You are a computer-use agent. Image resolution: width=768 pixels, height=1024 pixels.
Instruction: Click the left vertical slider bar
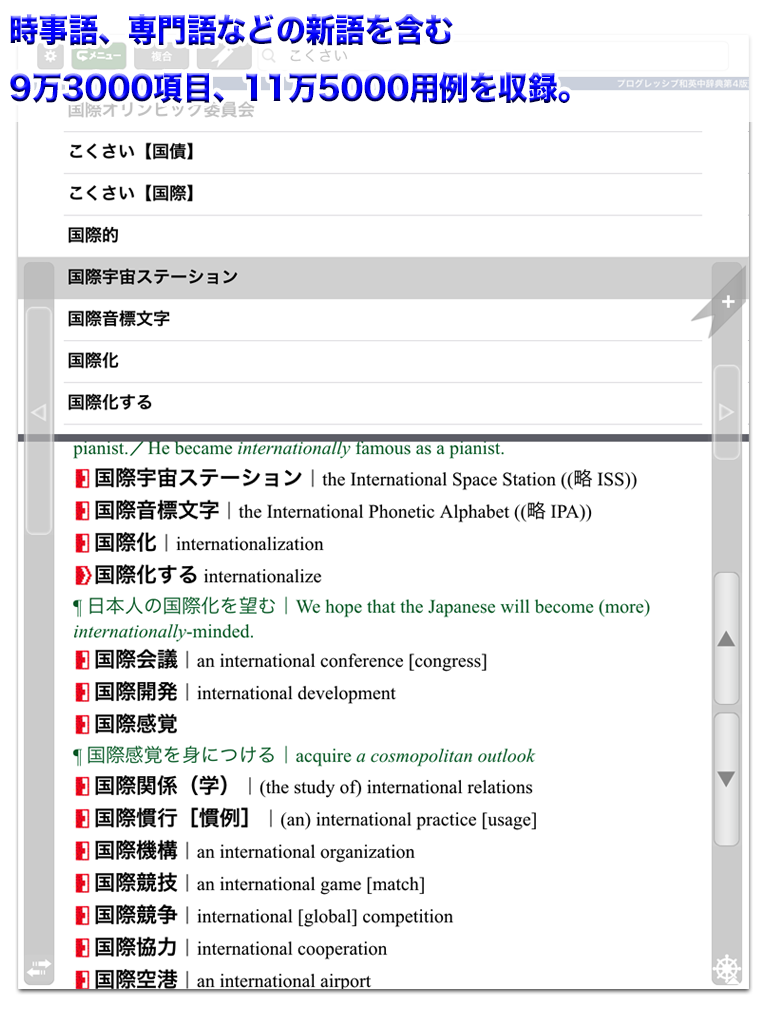pos(39,421)
